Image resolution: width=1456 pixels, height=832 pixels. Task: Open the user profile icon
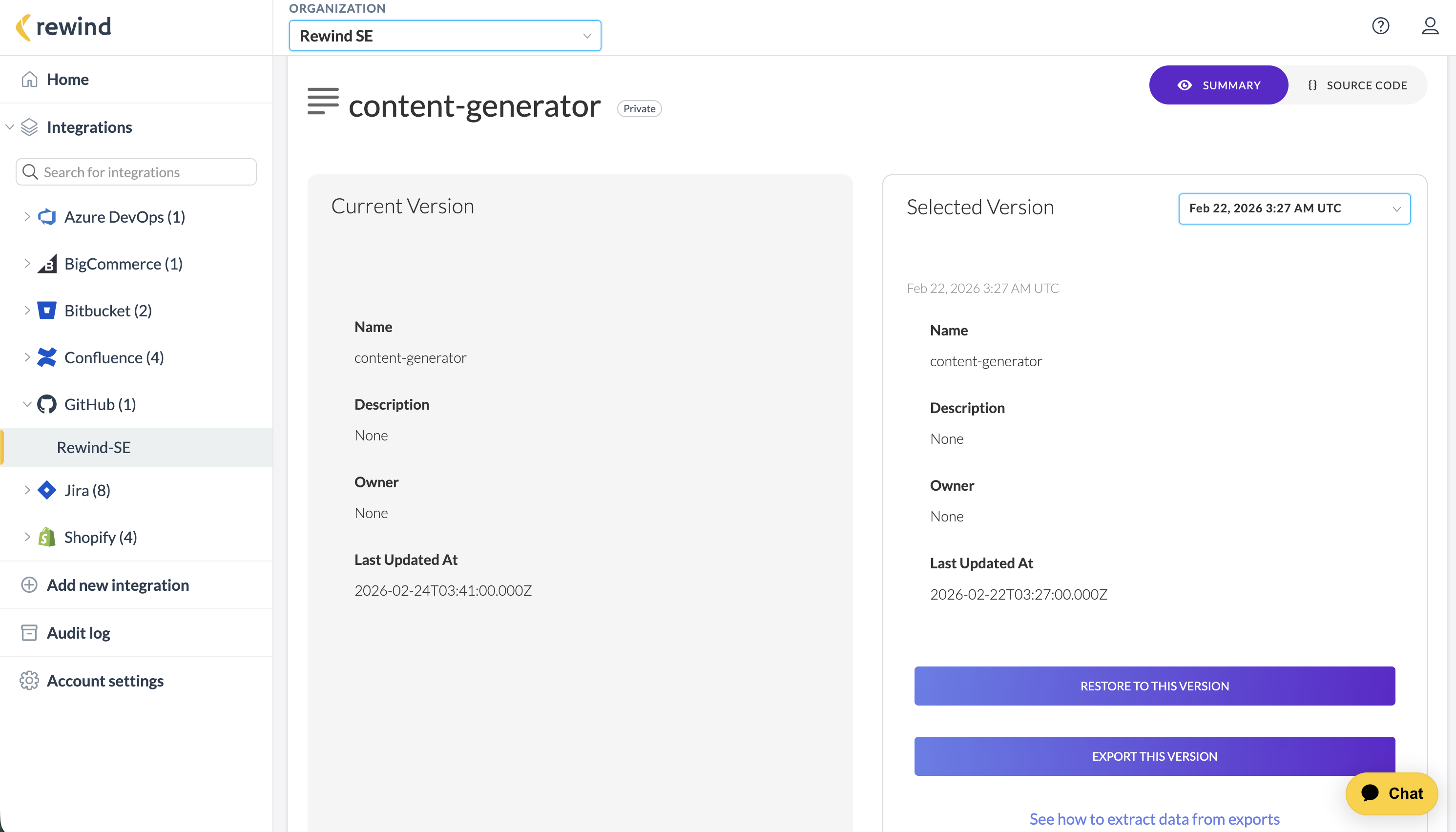coord(1430,26)
